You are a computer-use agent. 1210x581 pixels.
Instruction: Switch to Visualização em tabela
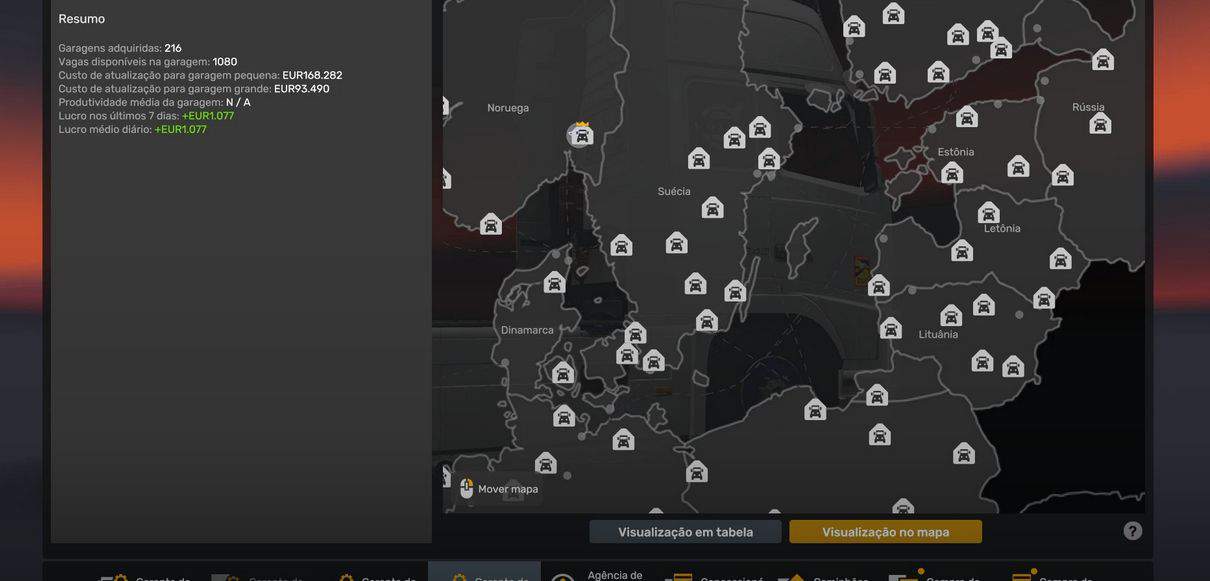pos(685,532)
